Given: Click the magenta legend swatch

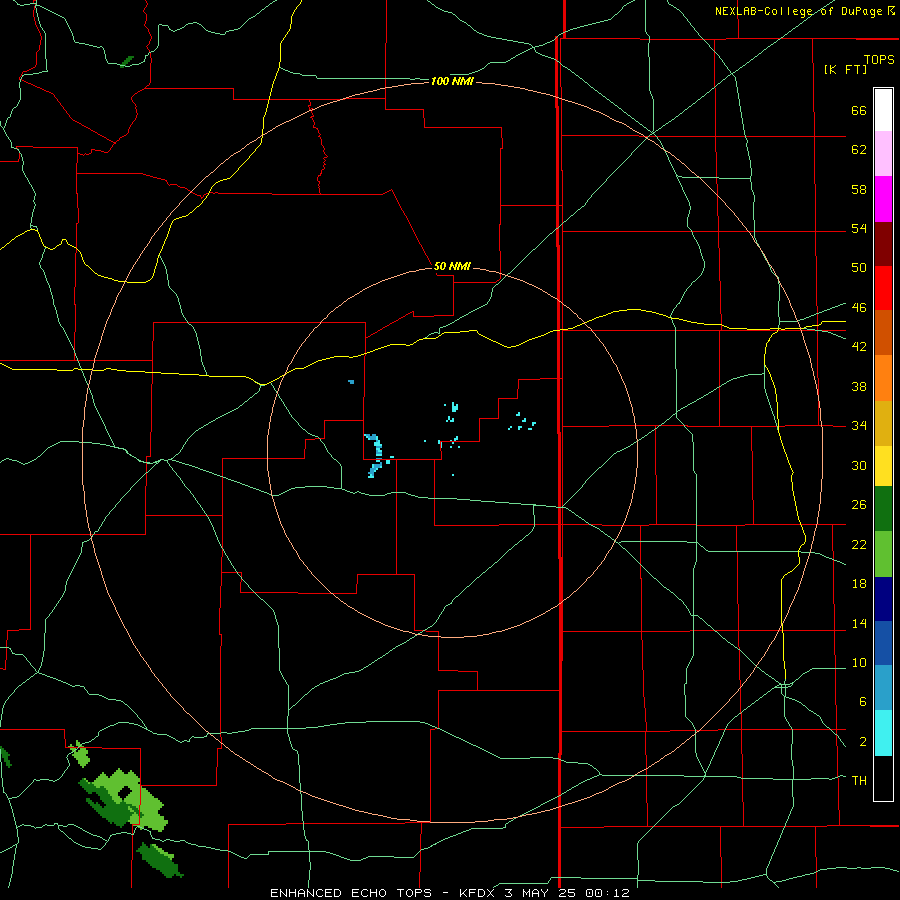Looking at the screenshot, I should point(883,199).
